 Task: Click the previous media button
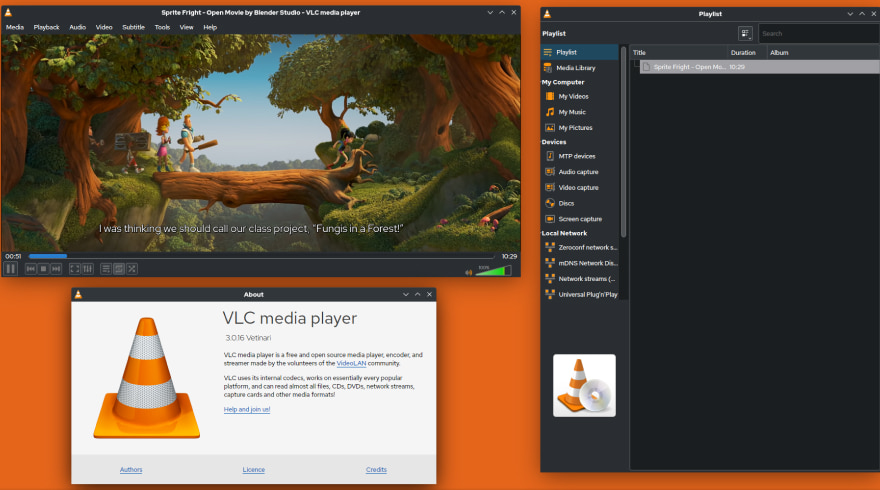[x=31, y=269]
